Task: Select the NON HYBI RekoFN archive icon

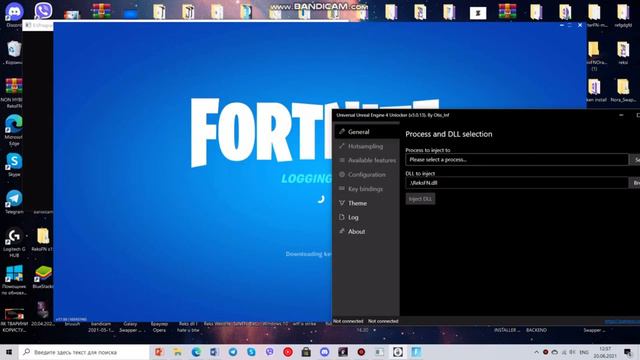Action: tap(14, 93)
